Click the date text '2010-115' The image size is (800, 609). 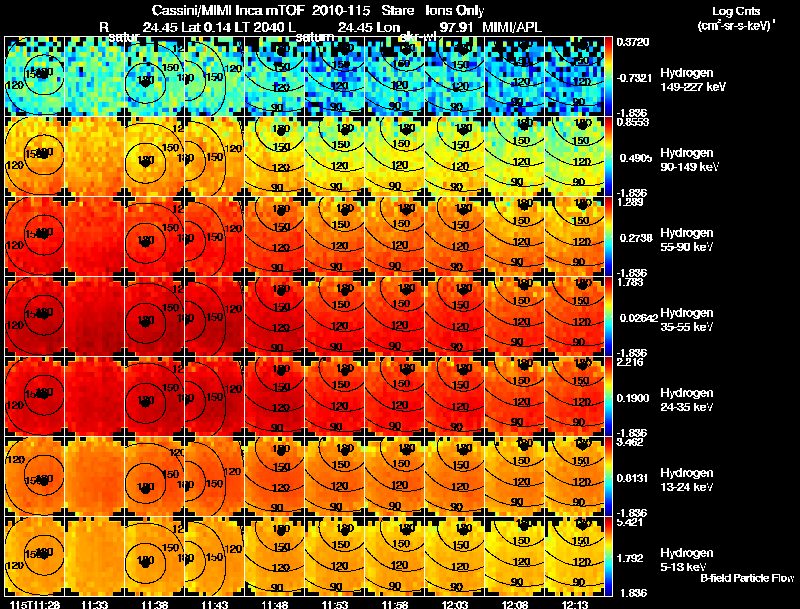tap(341, 10)
